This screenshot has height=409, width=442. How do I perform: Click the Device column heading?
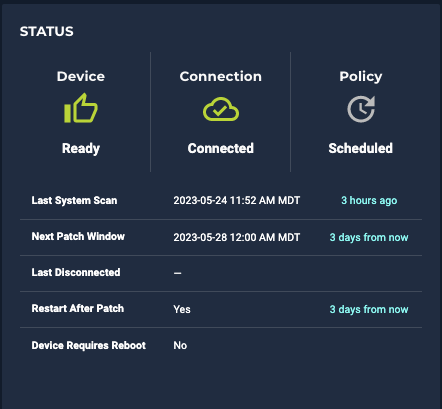81,76
